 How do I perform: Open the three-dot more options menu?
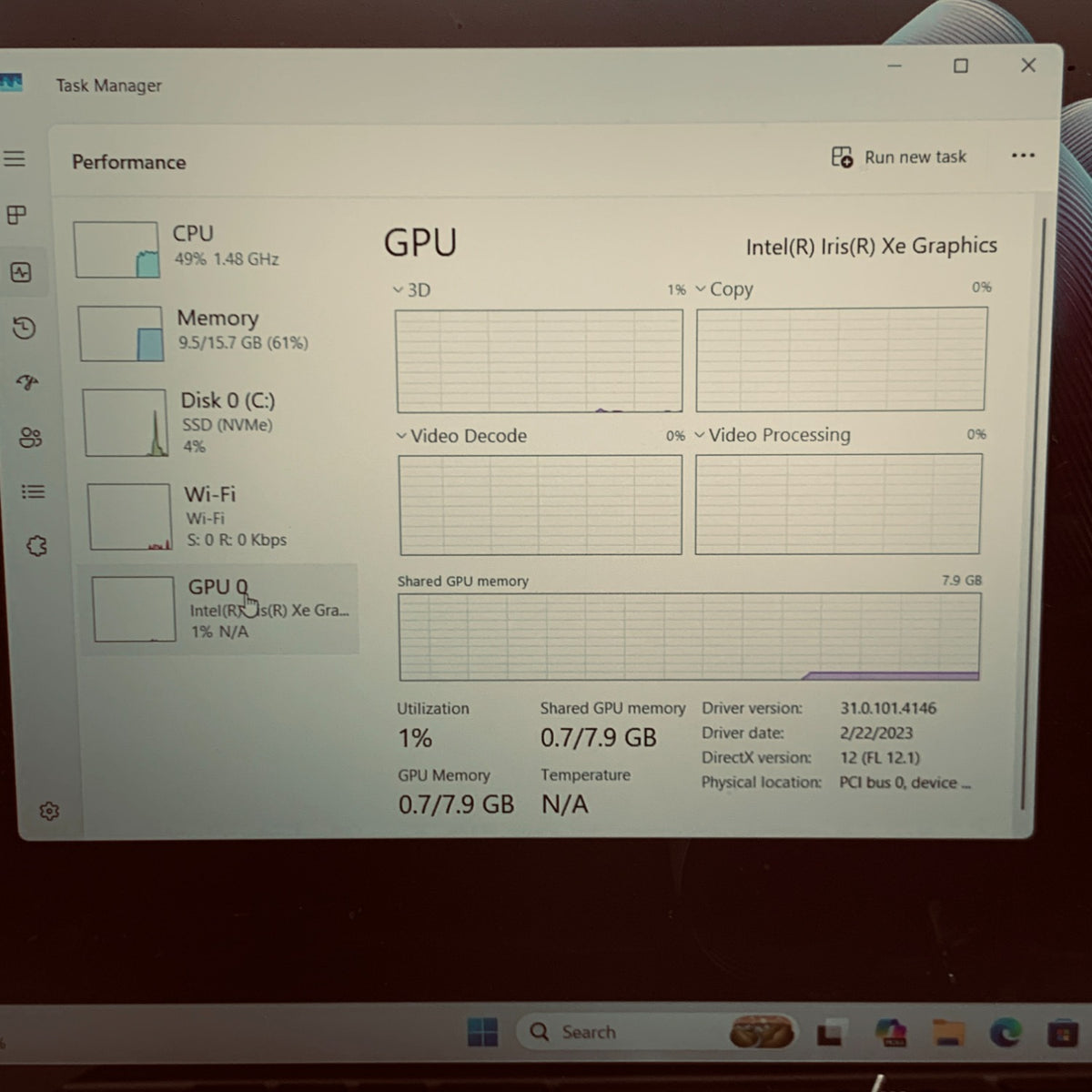pos(1023,156)
